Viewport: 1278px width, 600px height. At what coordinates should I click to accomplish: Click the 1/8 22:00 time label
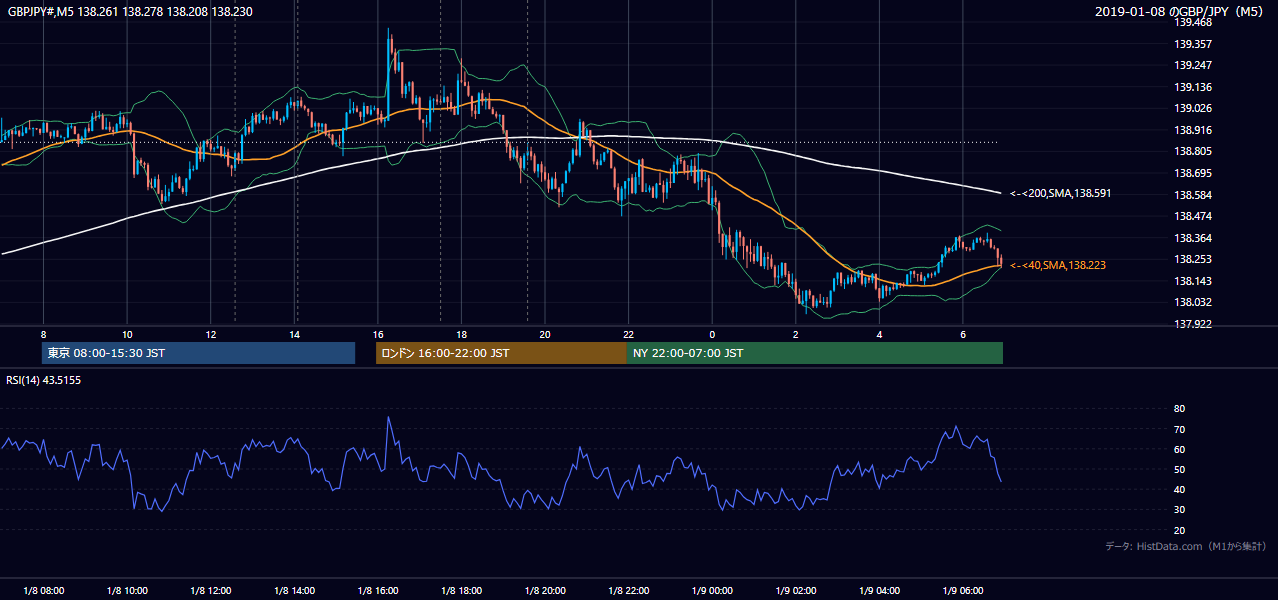tap(628, 591)
